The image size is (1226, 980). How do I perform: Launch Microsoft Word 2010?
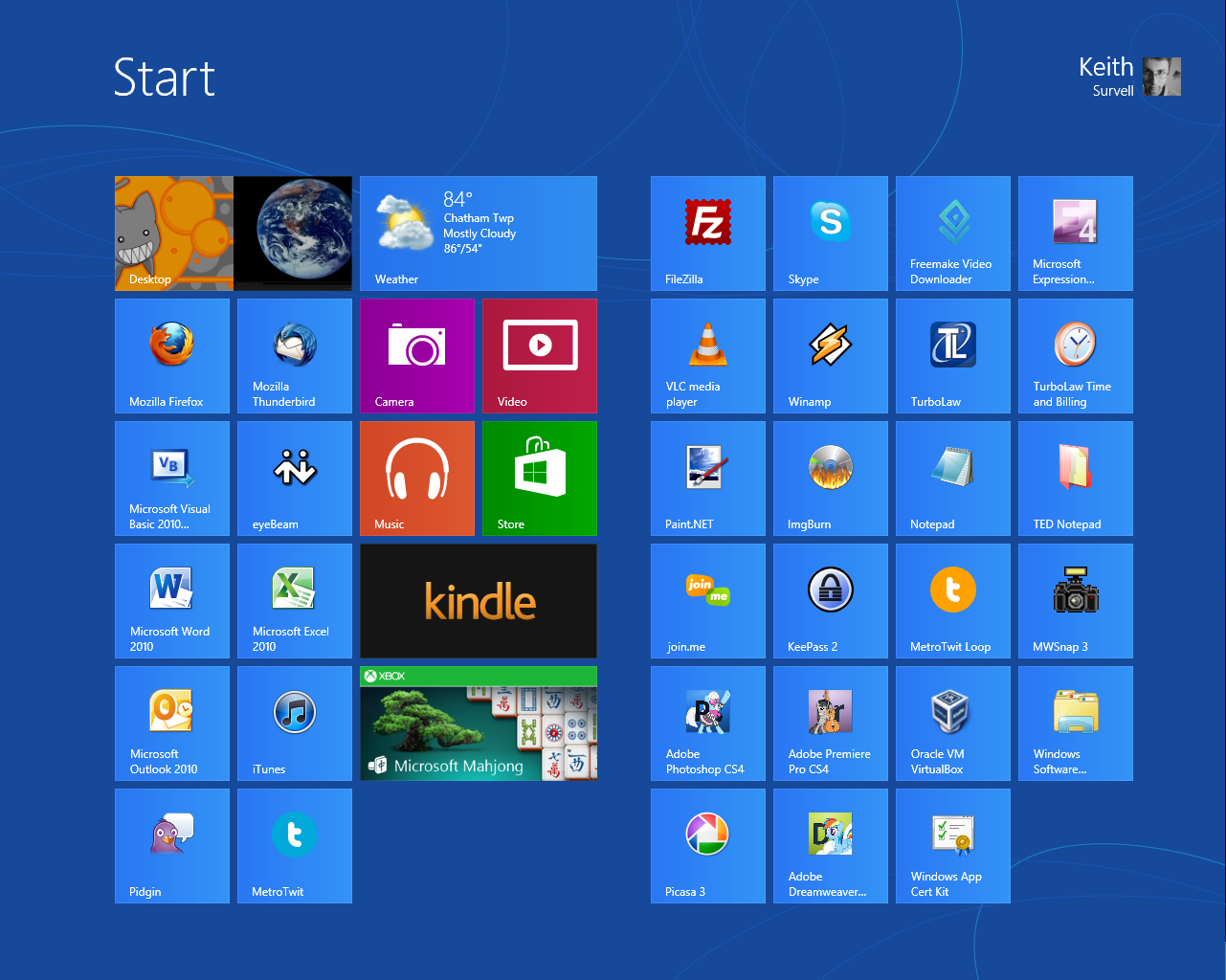pos(172,601)
